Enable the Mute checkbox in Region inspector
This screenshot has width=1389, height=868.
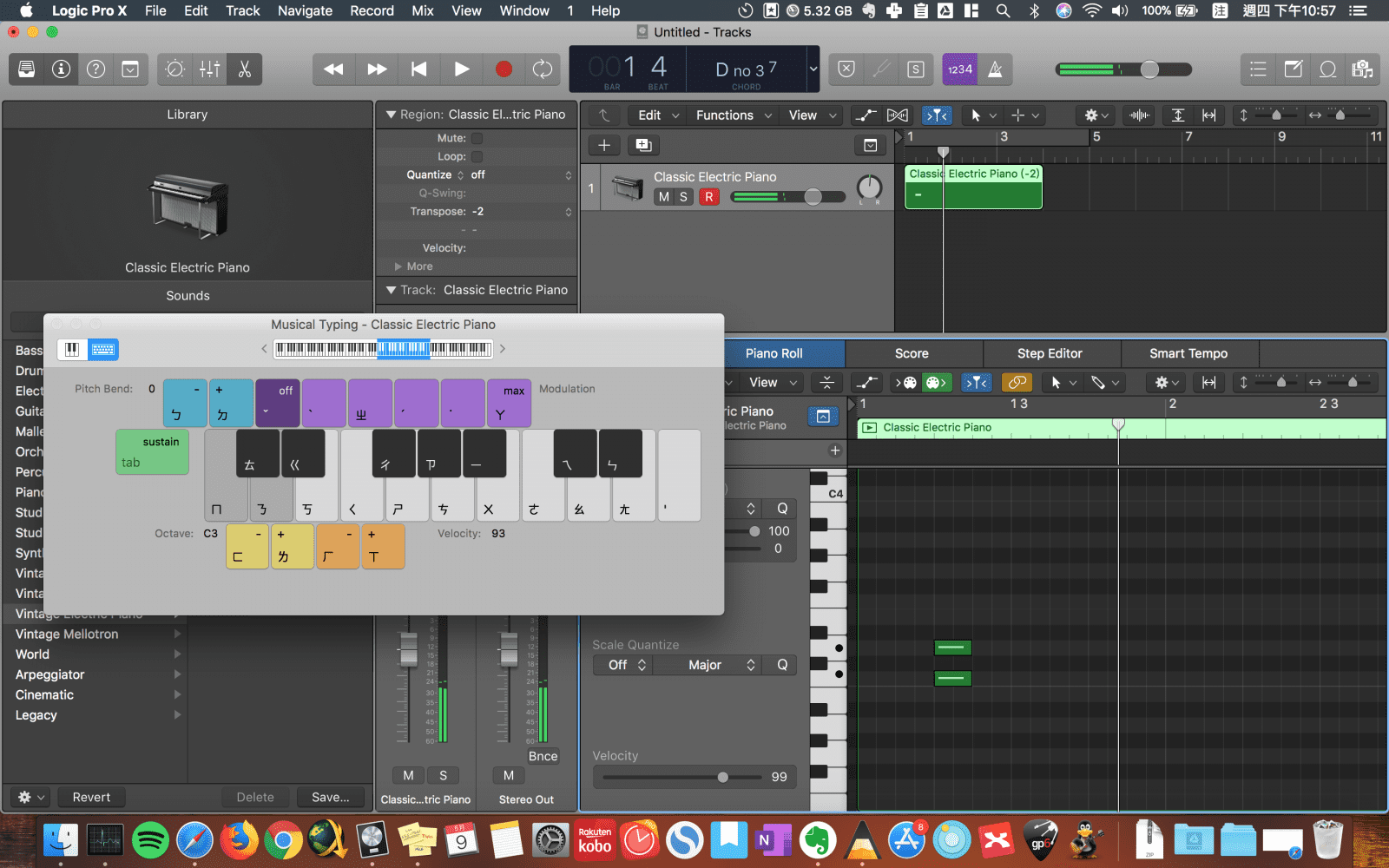coord(477,138)
